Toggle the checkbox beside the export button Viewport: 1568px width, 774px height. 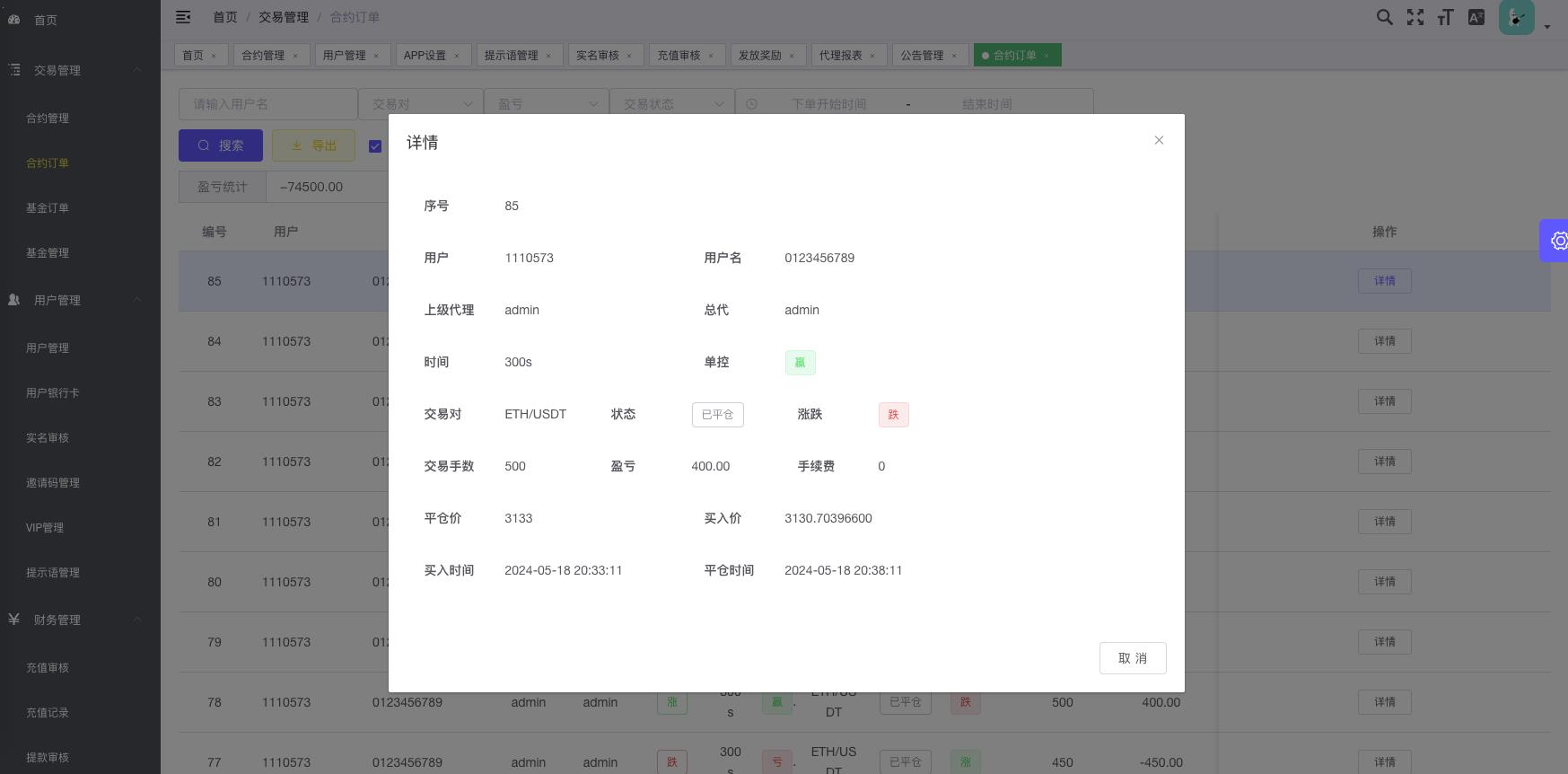pyautogui.click(x=375, y=146)
